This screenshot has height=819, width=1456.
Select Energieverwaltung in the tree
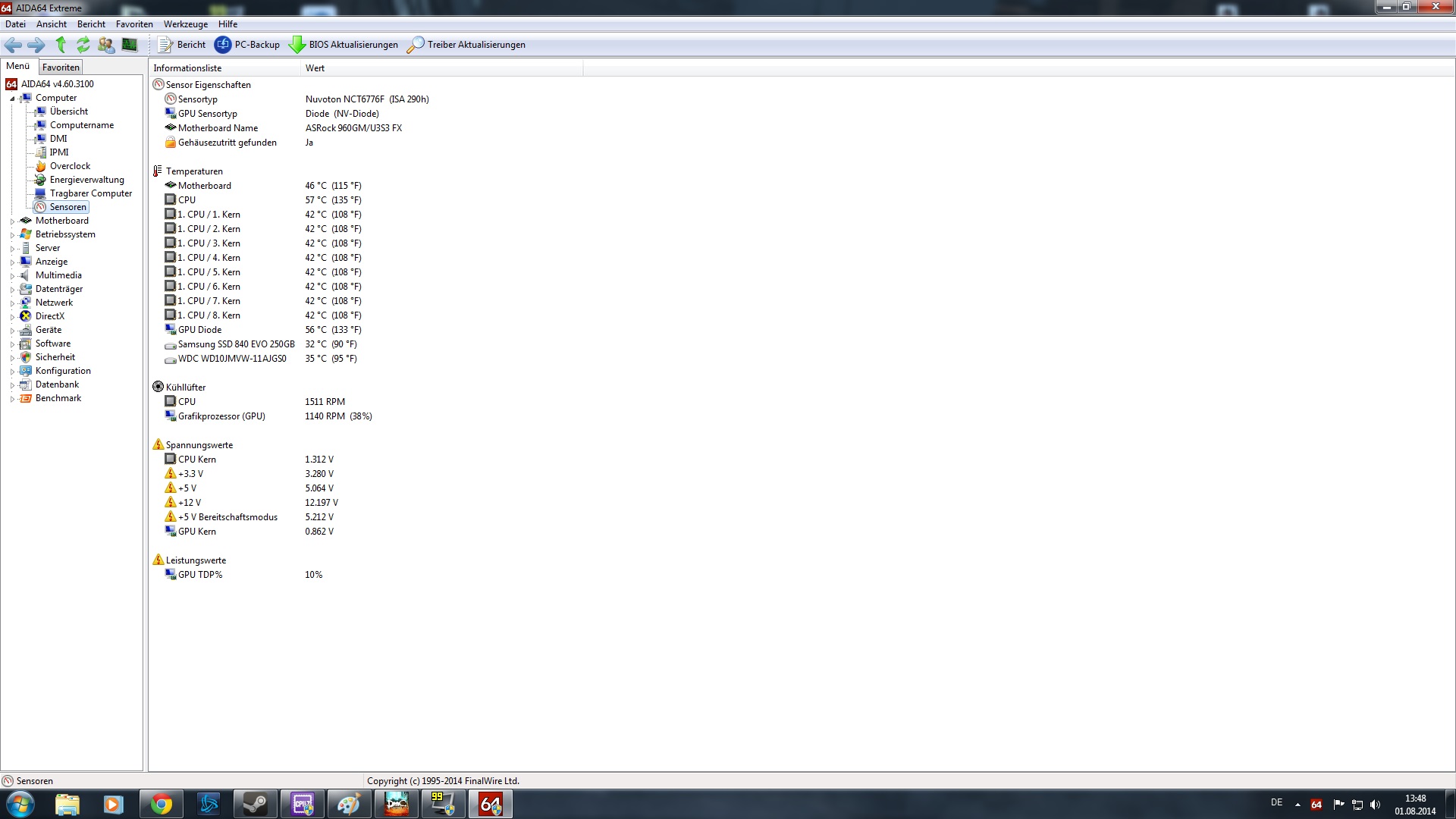pos(86,180)
